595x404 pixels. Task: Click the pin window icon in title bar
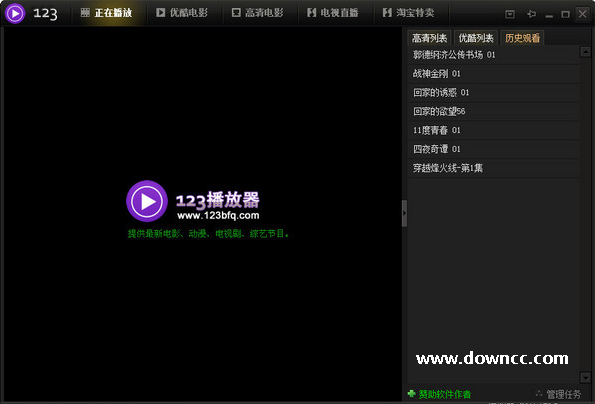click(x=531, y=14)
